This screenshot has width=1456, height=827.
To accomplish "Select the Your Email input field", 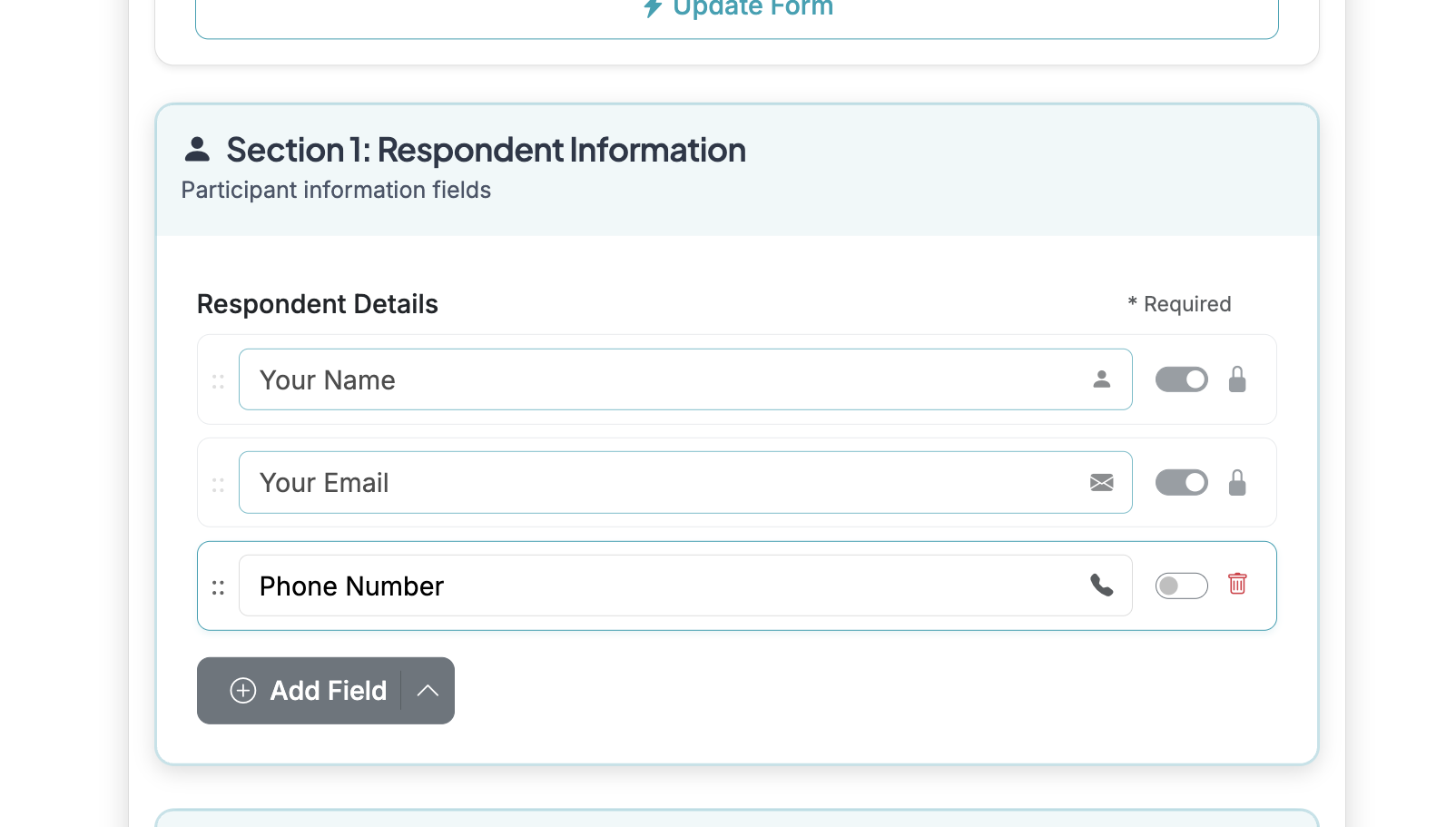I will [635, 482].
